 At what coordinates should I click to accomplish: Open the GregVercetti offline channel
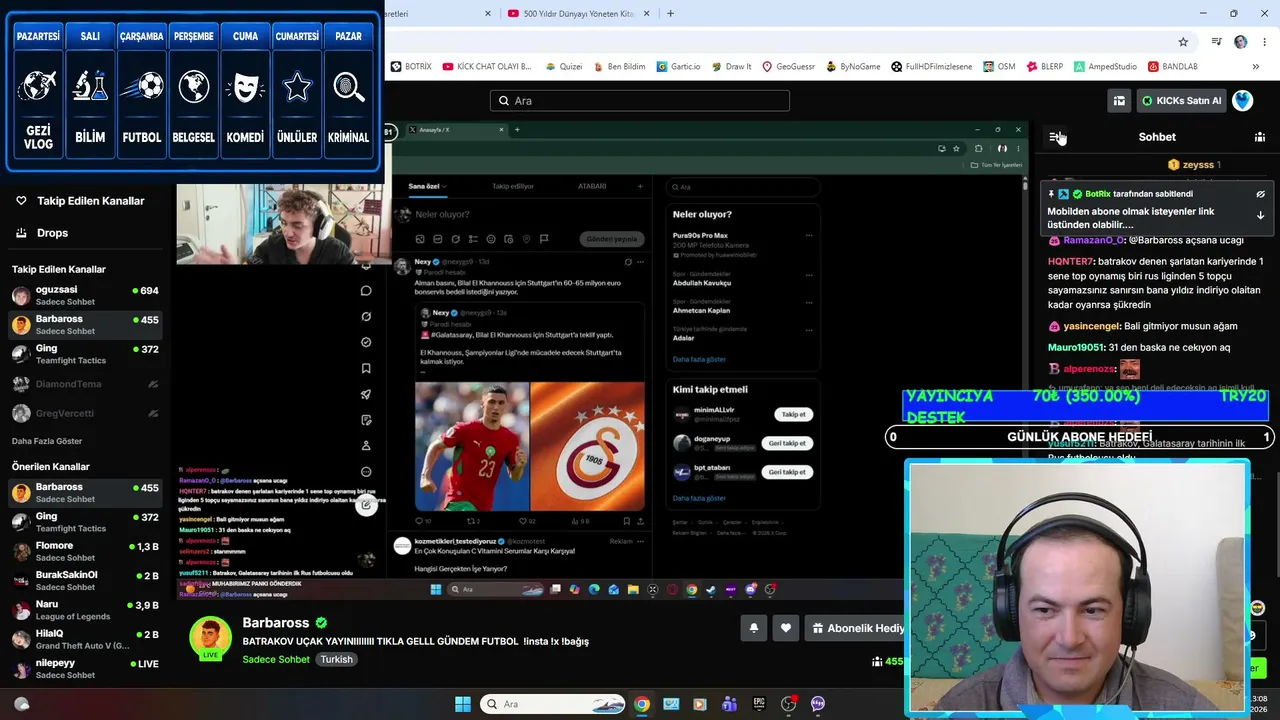(x=86, y=413)
